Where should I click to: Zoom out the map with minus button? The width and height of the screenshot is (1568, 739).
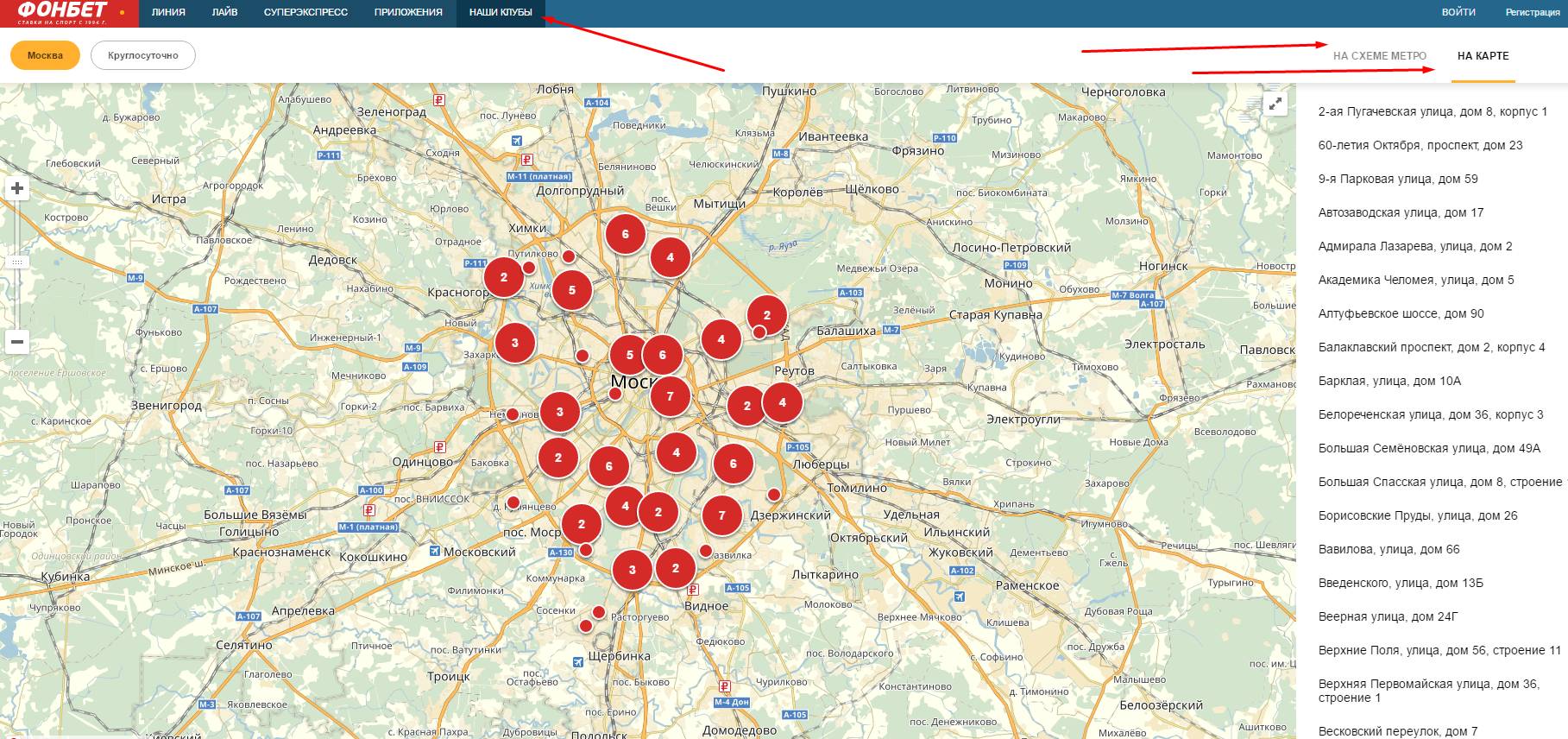coord(17,342)
